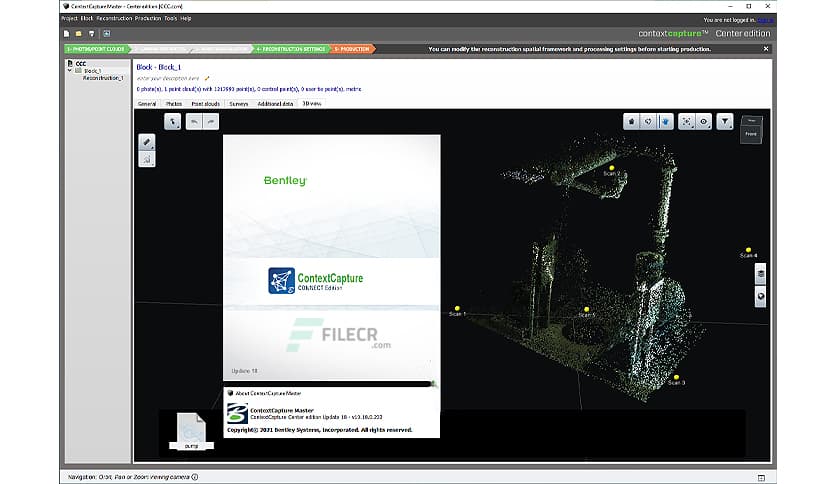Screen dimensions: 836x484
Task: Switch to the Point clouds tab
Action: click(x=206, y=104)
